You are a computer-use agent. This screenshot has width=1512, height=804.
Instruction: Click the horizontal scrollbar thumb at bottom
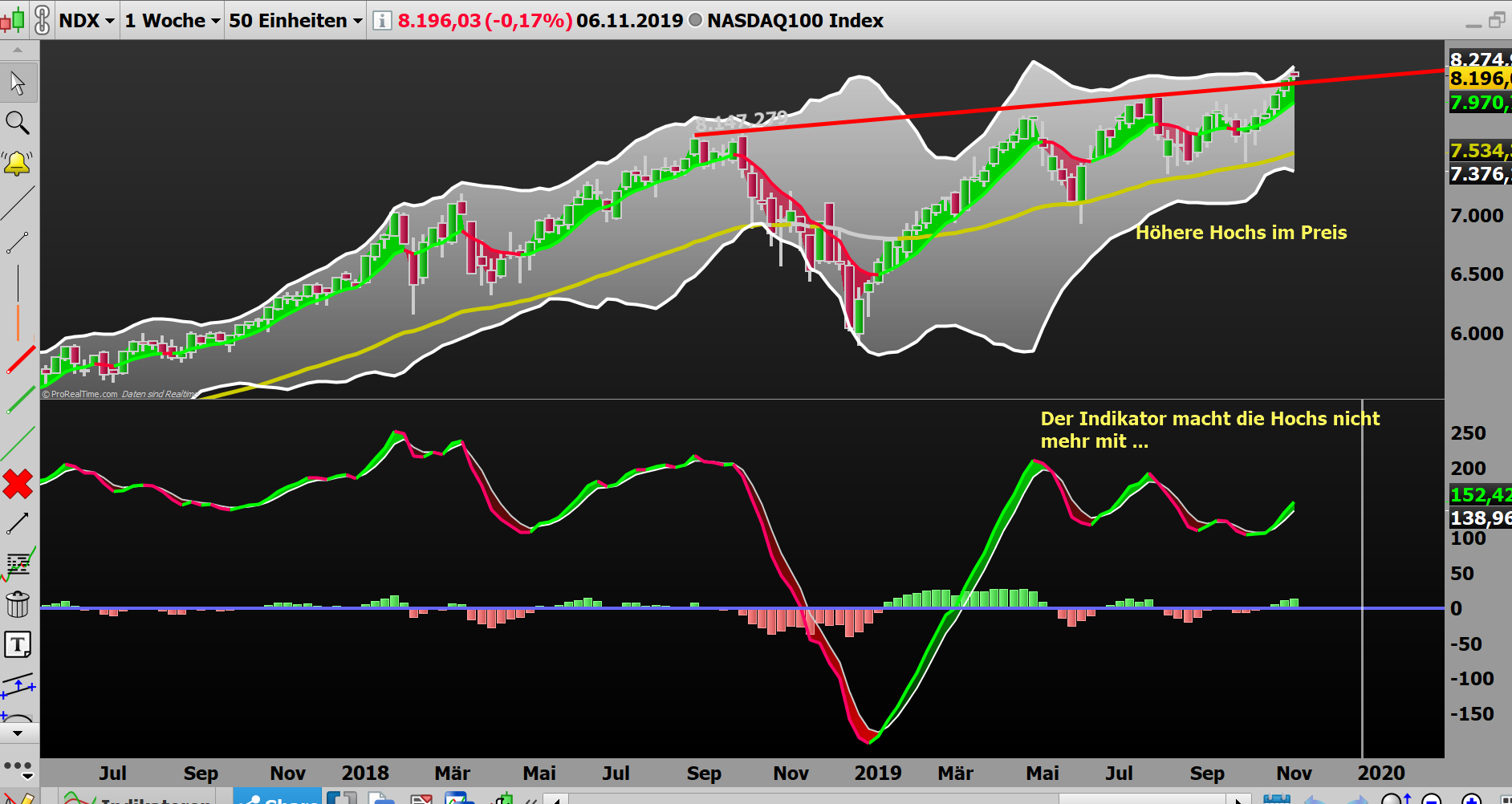(1142, 799)
